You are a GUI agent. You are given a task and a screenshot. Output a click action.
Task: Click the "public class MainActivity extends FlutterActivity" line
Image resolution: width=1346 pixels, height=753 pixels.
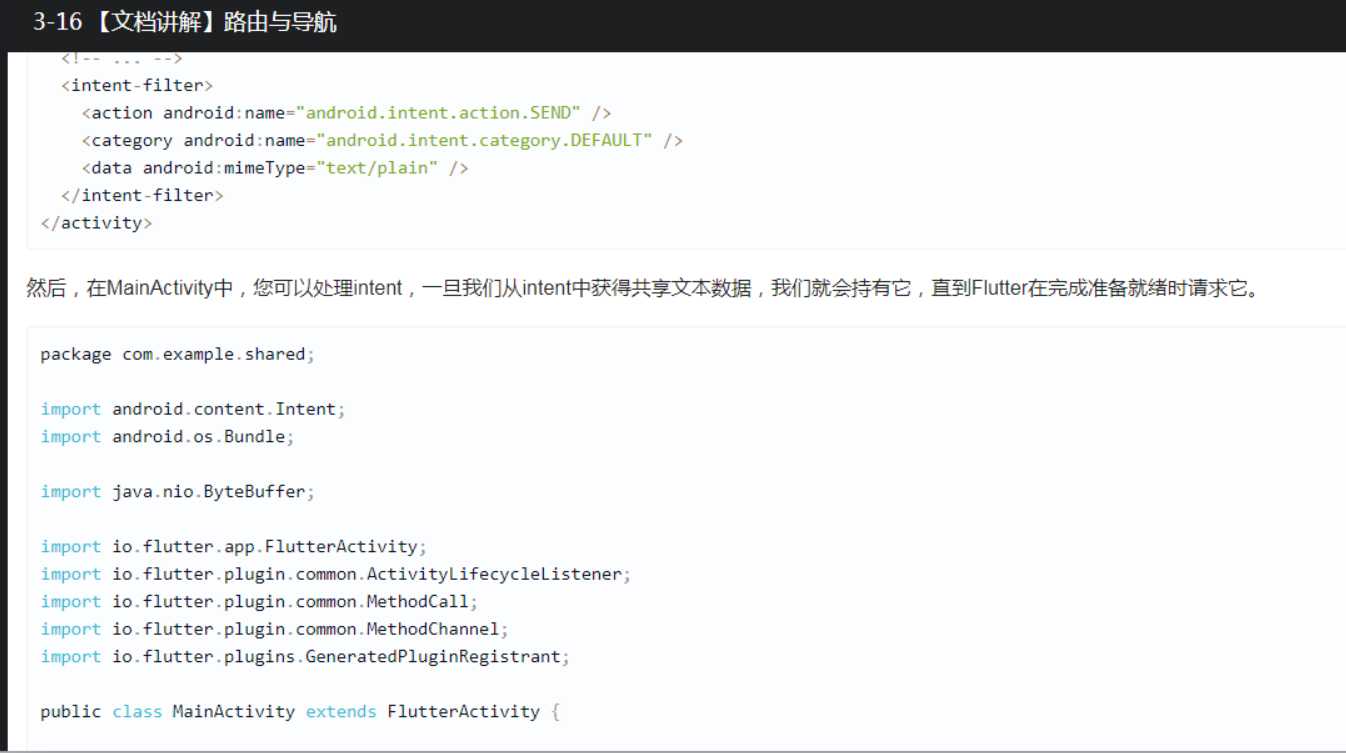pos(300,712)
